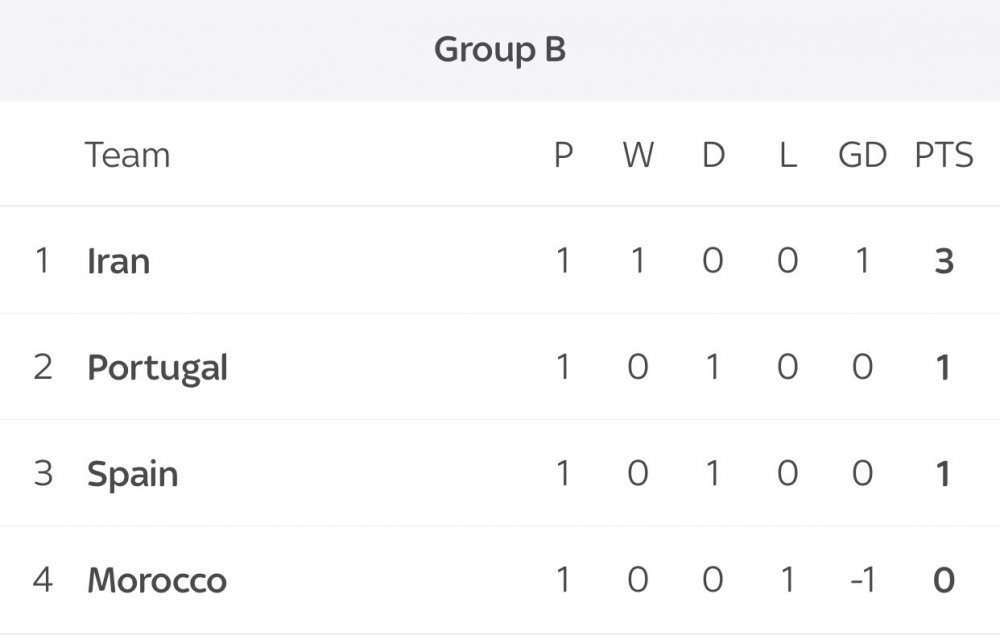Click Morocco's points total of 0
The width and height of the screenshot is (1000, 640).
[943, 580]
